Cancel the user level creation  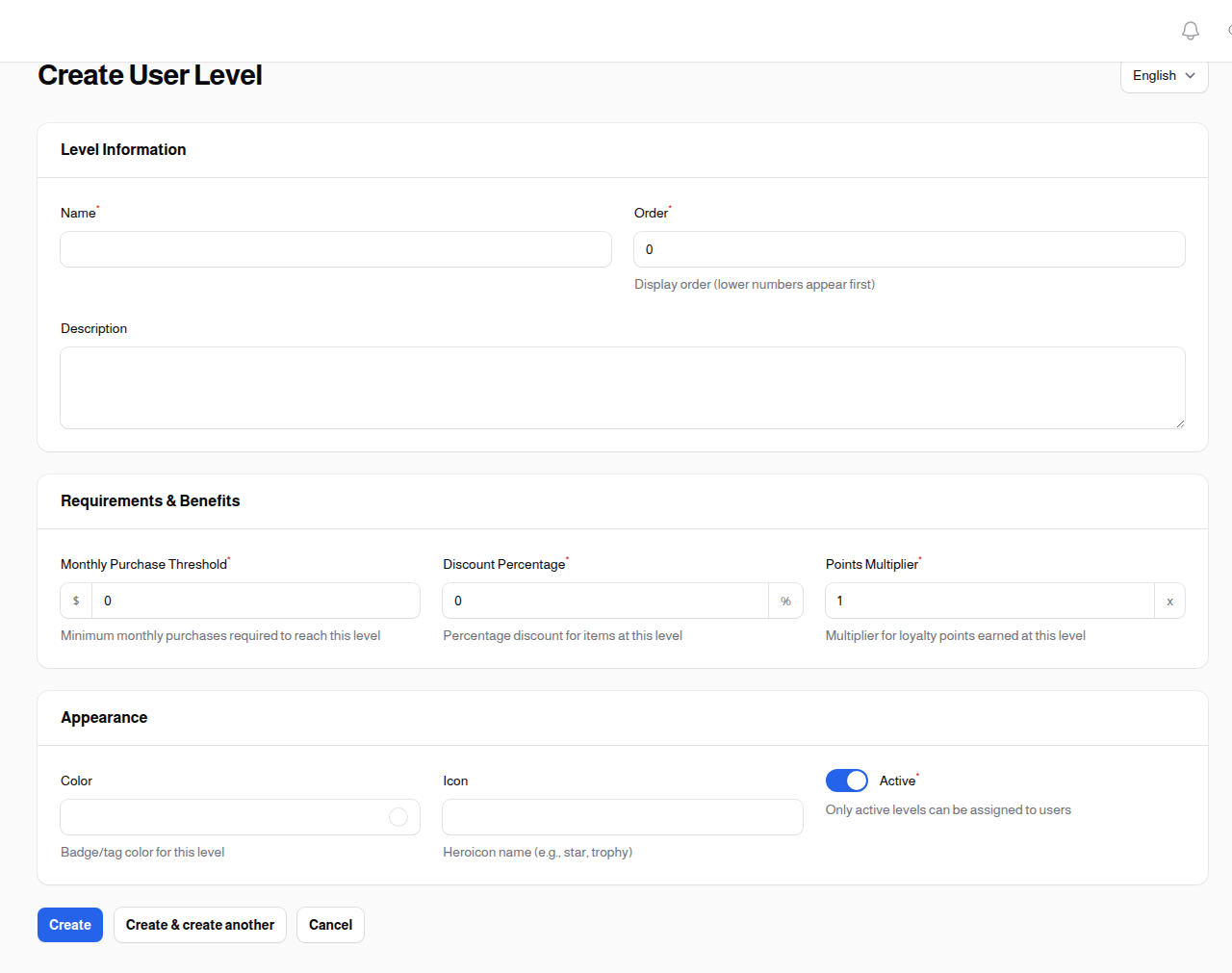(x=330, y=924)
